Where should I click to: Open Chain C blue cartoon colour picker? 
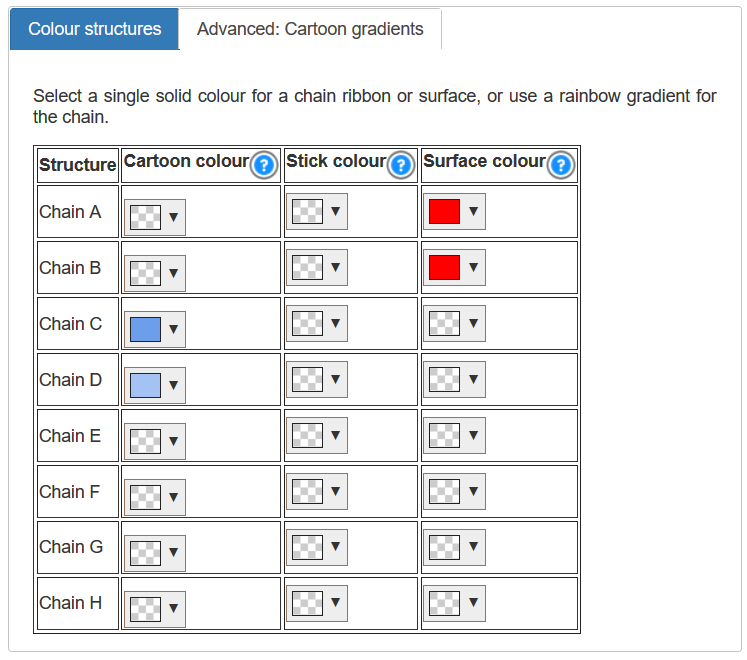pyautogui.click(x=156, y=329)
